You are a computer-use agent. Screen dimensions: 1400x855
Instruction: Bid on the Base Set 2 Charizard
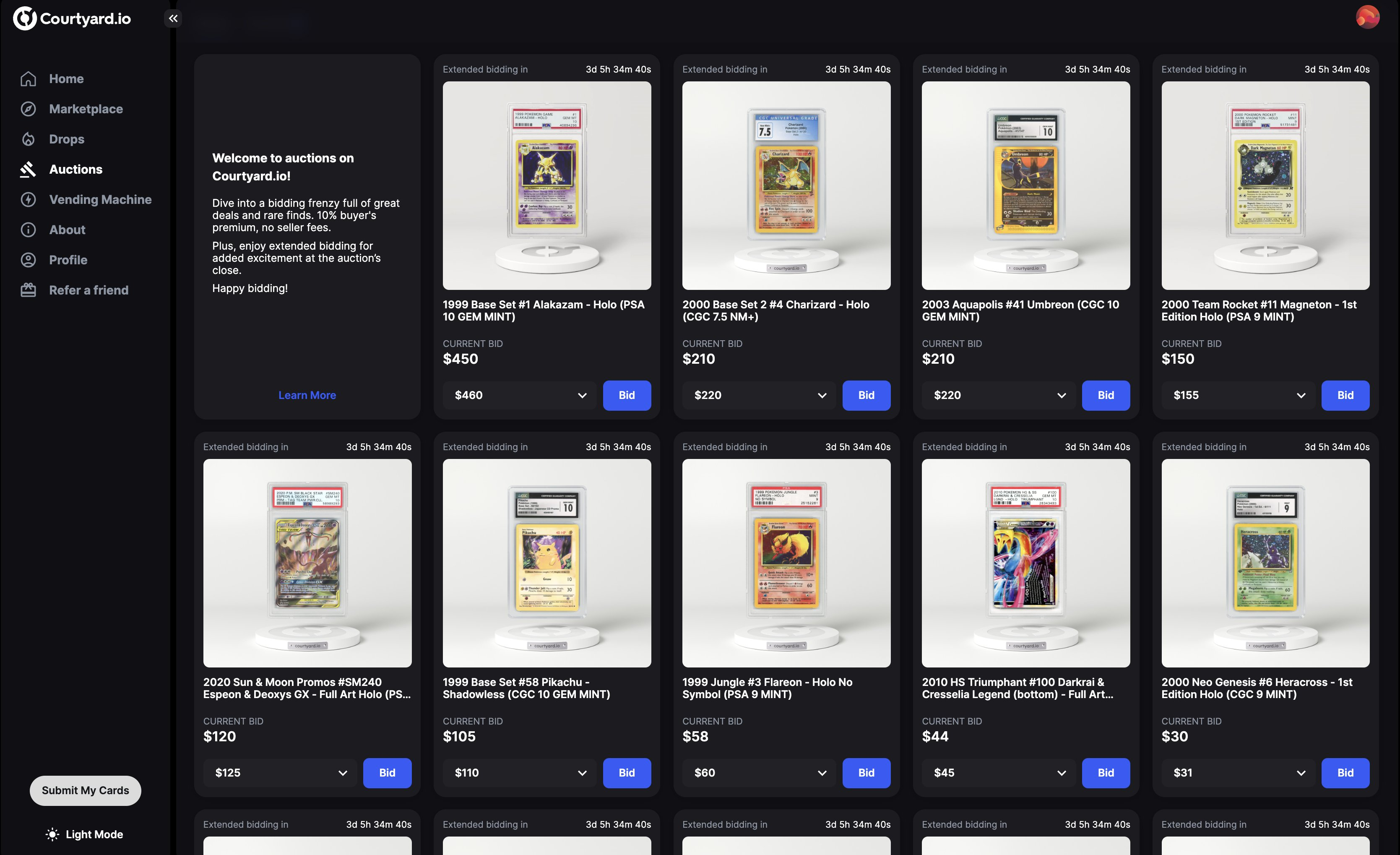pyautogui.click(x=867, y=395)
